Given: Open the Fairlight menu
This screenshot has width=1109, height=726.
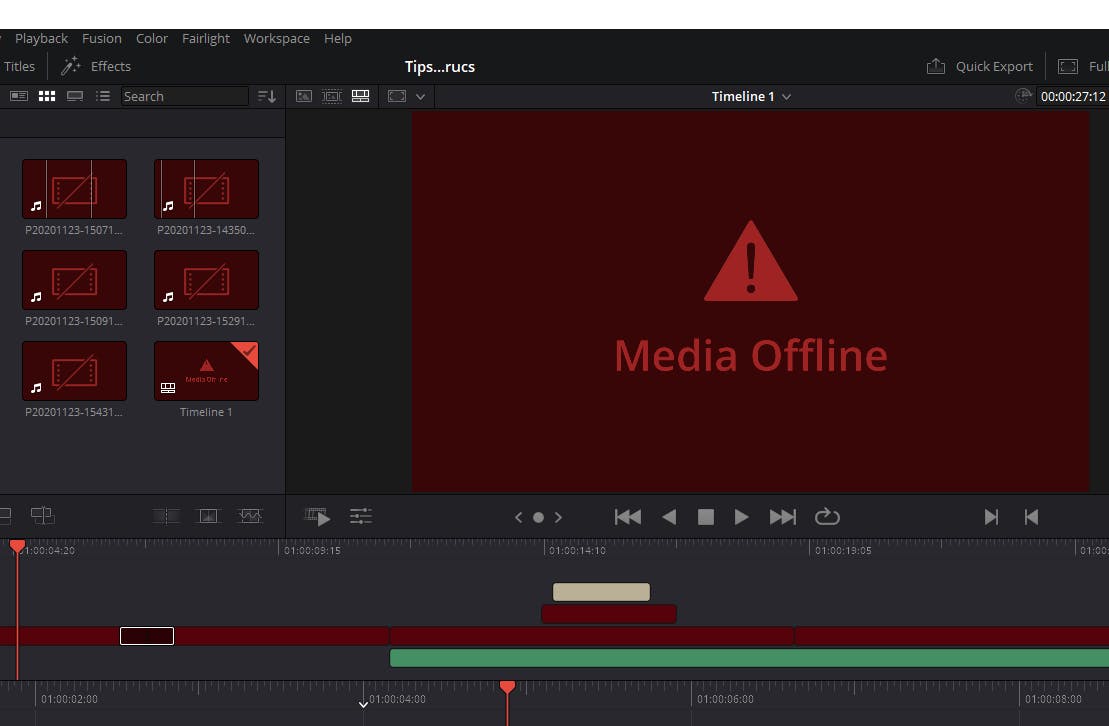Looking at the screenshot, I should click(206, 38).
